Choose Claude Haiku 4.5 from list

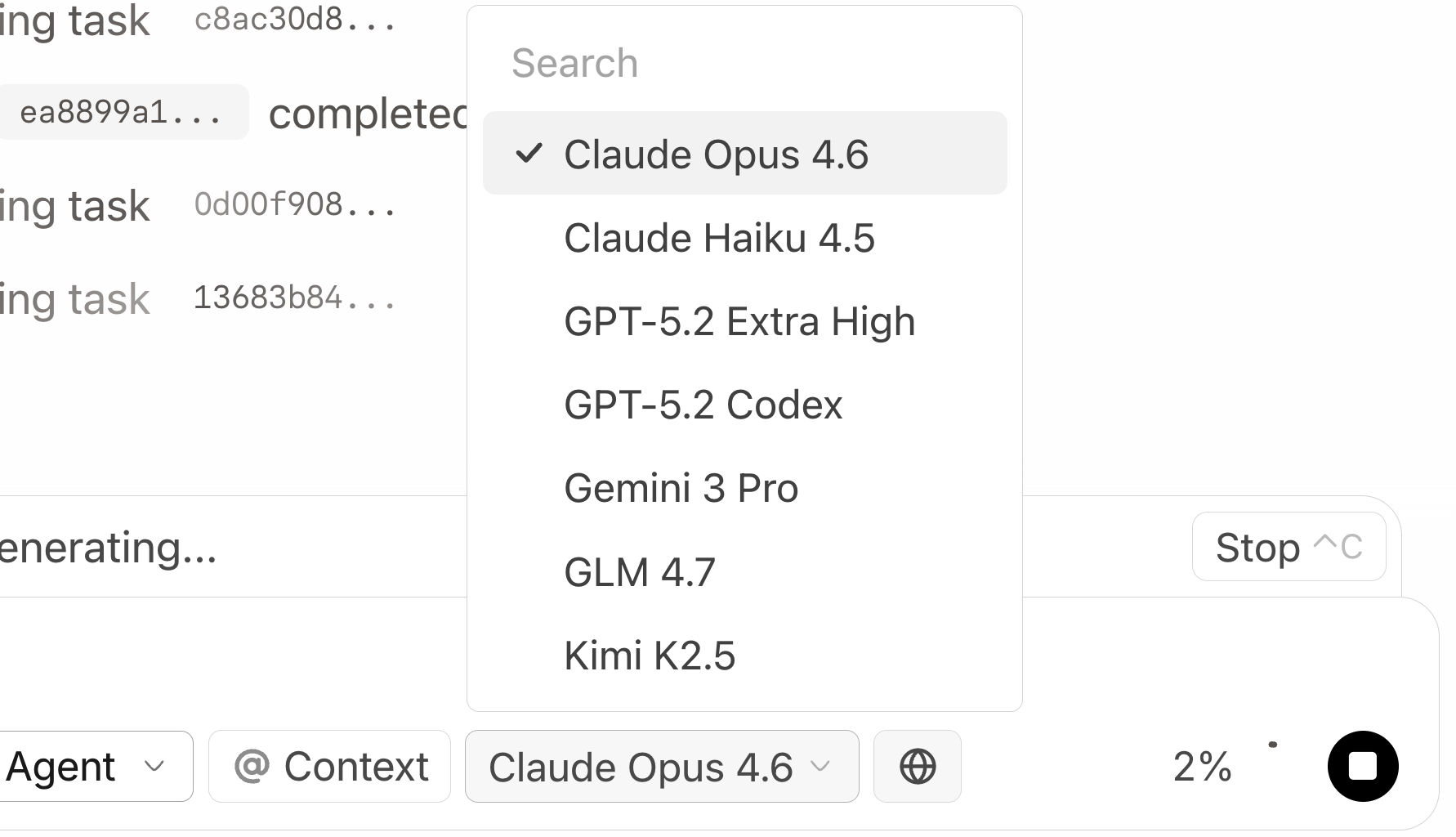pos(719,238)
